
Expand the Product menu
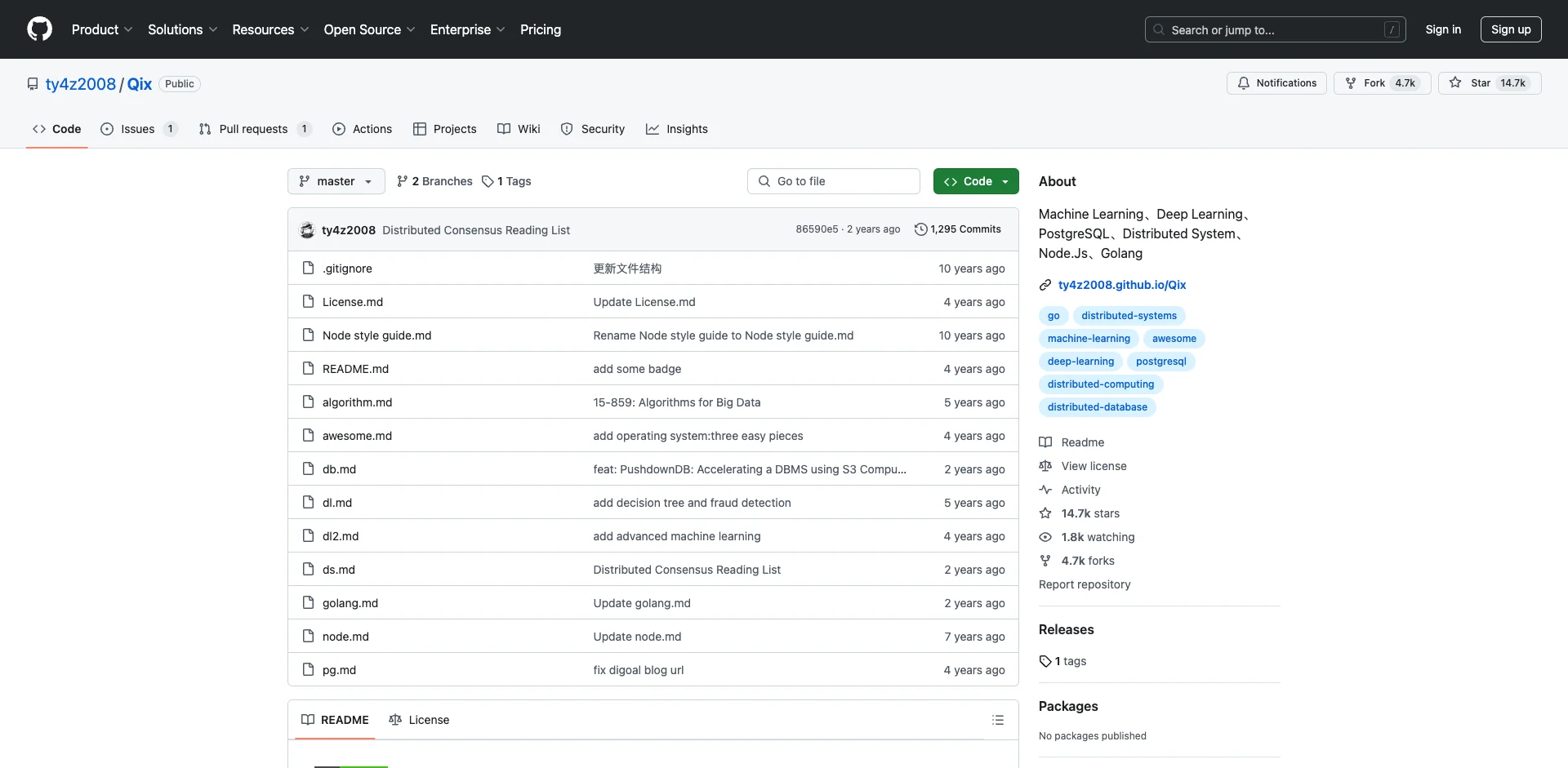coord(102,29)
